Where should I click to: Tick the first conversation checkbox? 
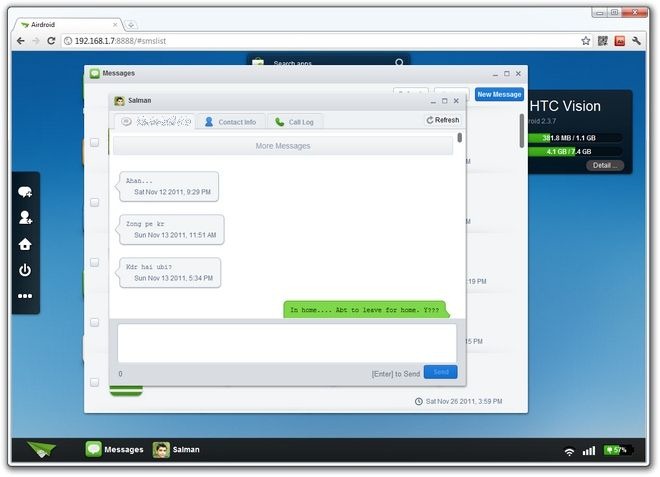pos(95,142)
